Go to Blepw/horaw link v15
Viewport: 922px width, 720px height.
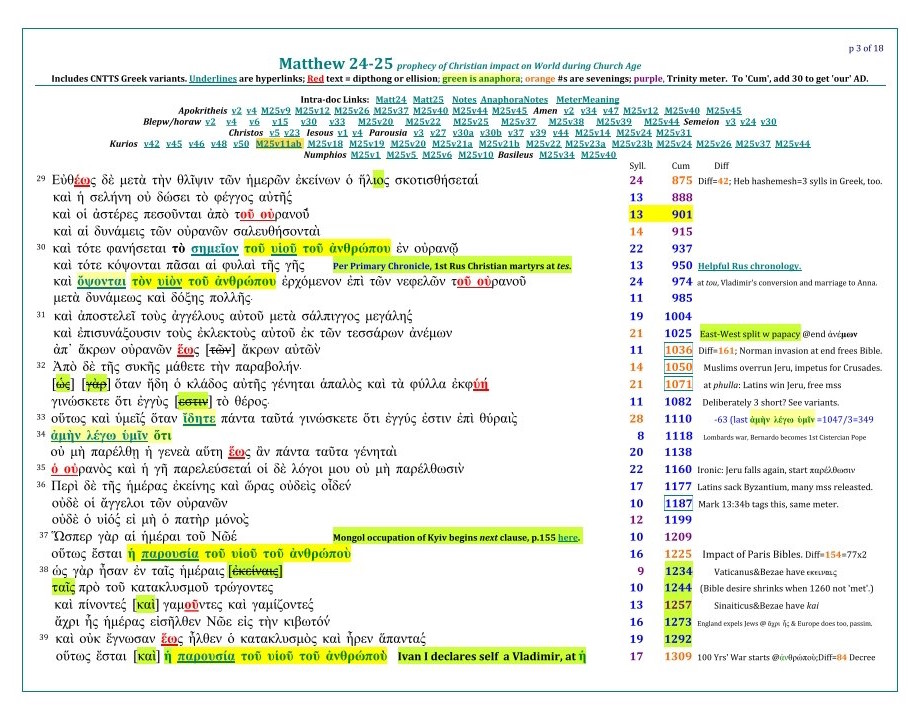pyautogui.click(x=280, y=122)
